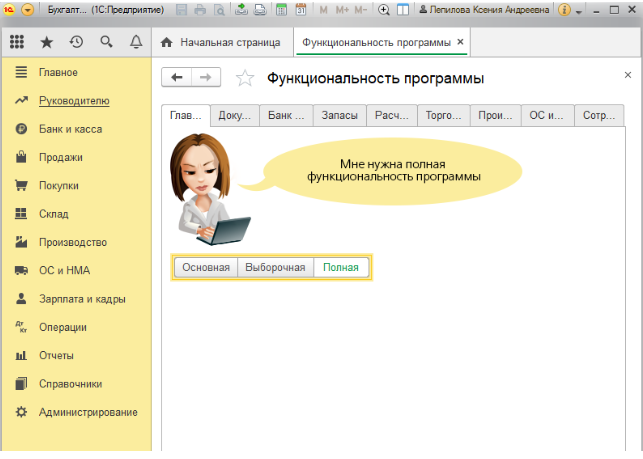Open the yellow info icon
Image resolution: width=643 pixels, height=459 pixels.
(565, 10)
